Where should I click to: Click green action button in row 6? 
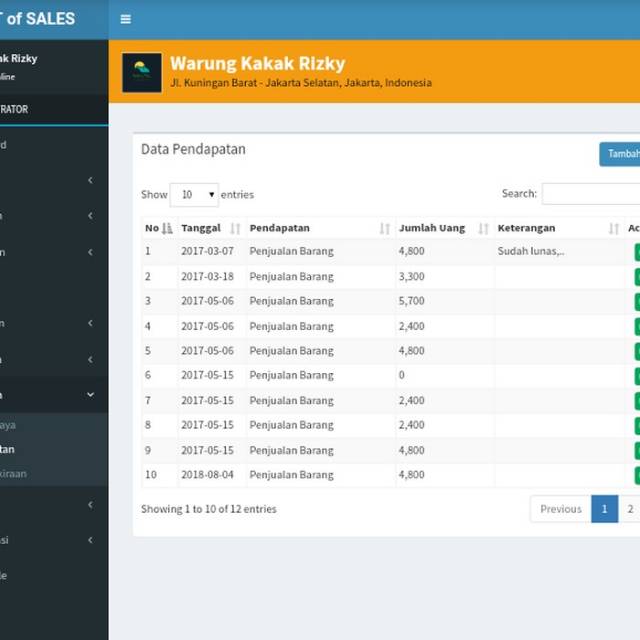[x=636, y=376]
